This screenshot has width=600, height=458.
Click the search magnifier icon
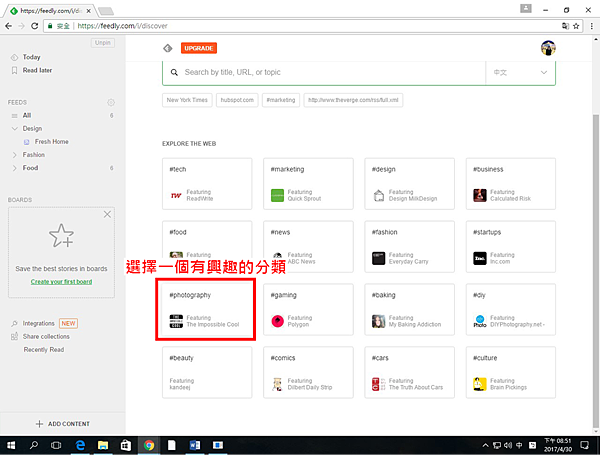coord(174,72)
